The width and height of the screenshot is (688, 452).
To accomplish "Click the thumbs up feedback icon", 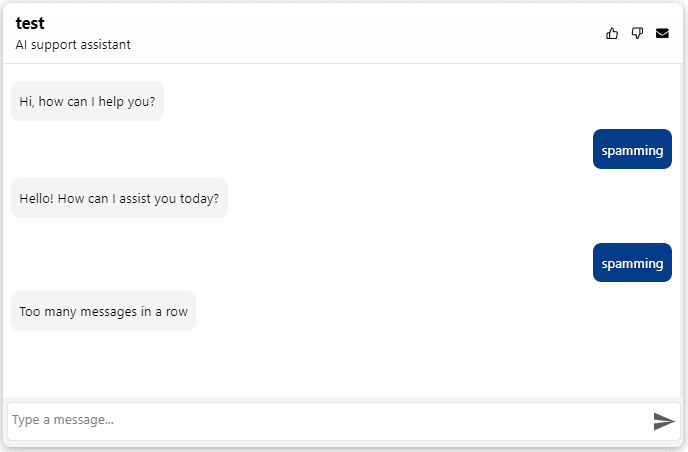I will point(612,34).
